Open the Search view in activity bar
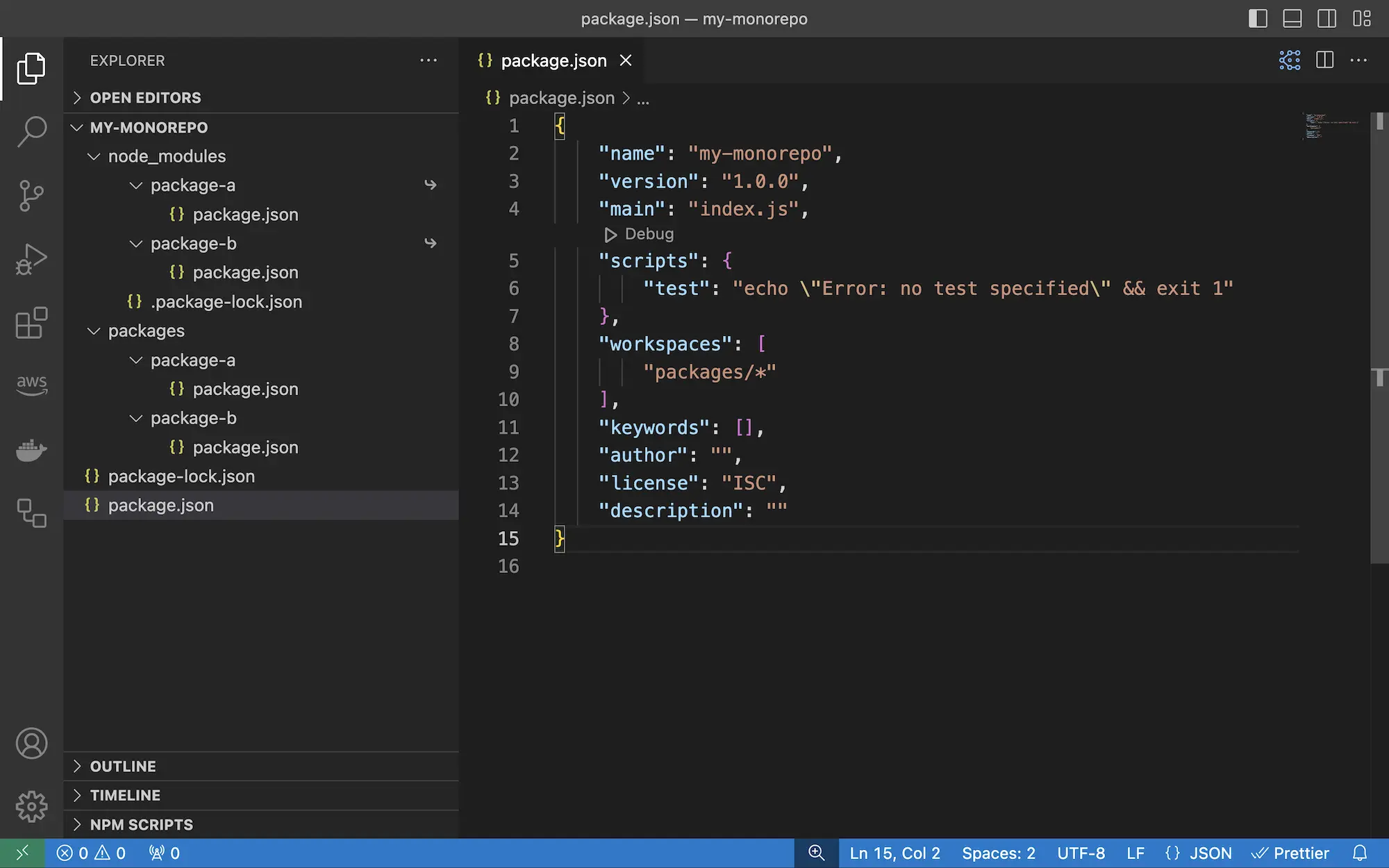This screenshot has width=1389, height=868. (31, 131)
